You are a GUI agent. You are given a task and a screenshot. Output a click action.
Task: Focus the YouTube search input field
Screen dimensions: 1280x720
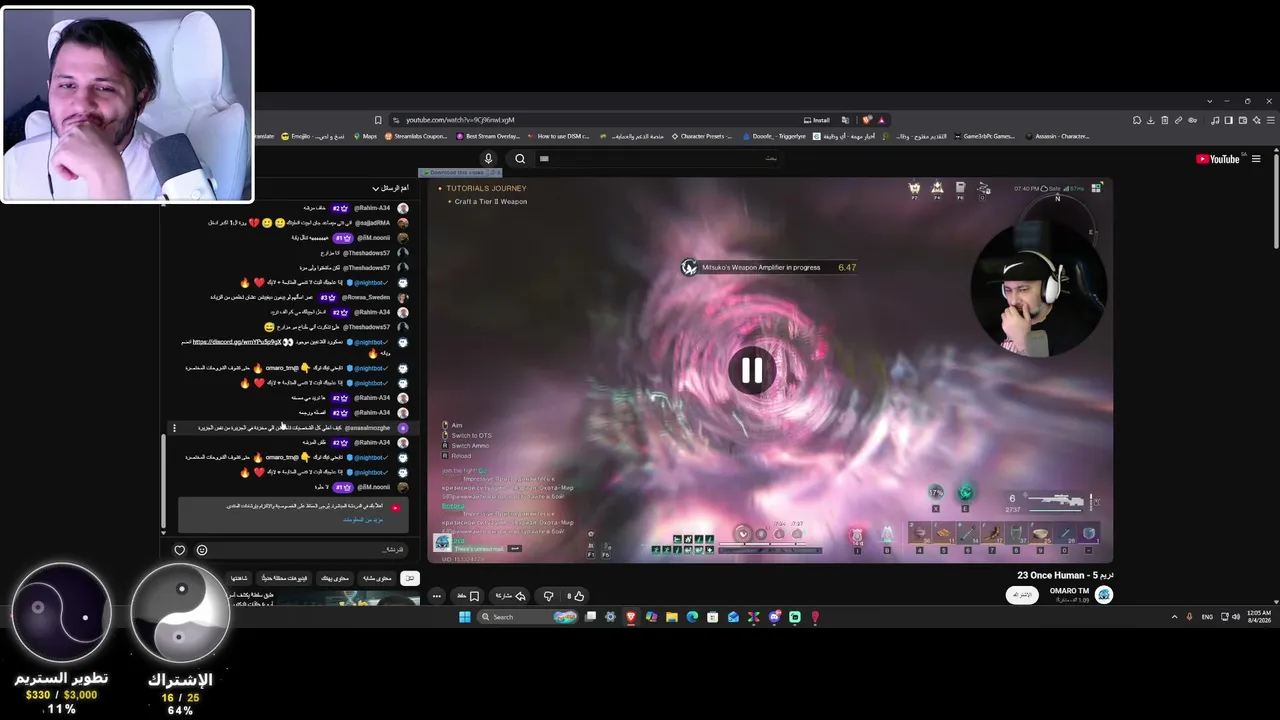tap(660, 158)
